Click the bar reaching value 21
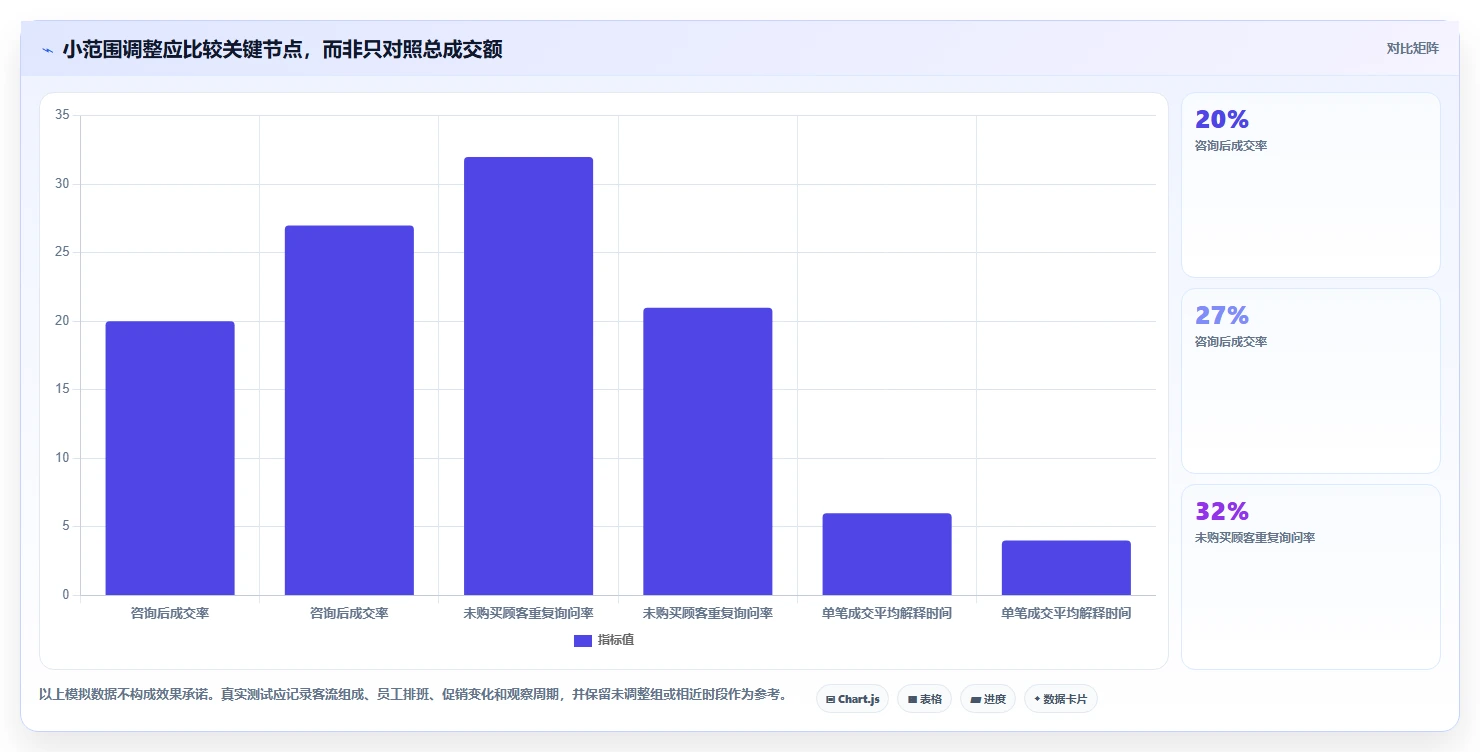 tap(707, 451)
